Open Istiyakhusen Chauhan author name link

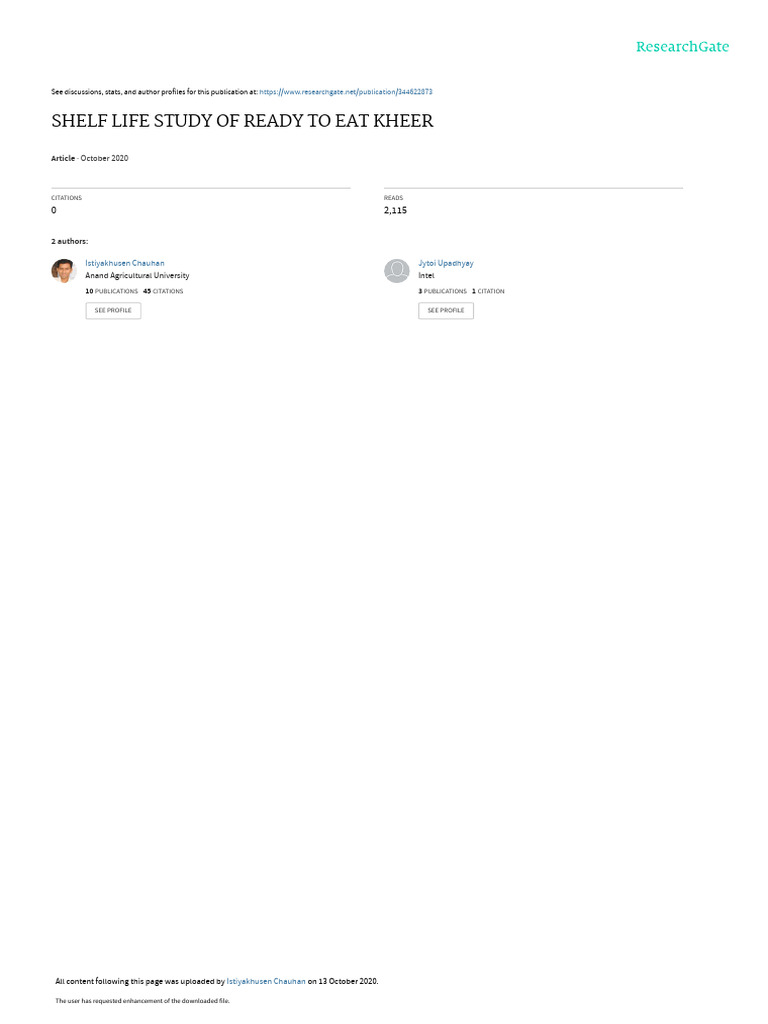coord(125,263)
